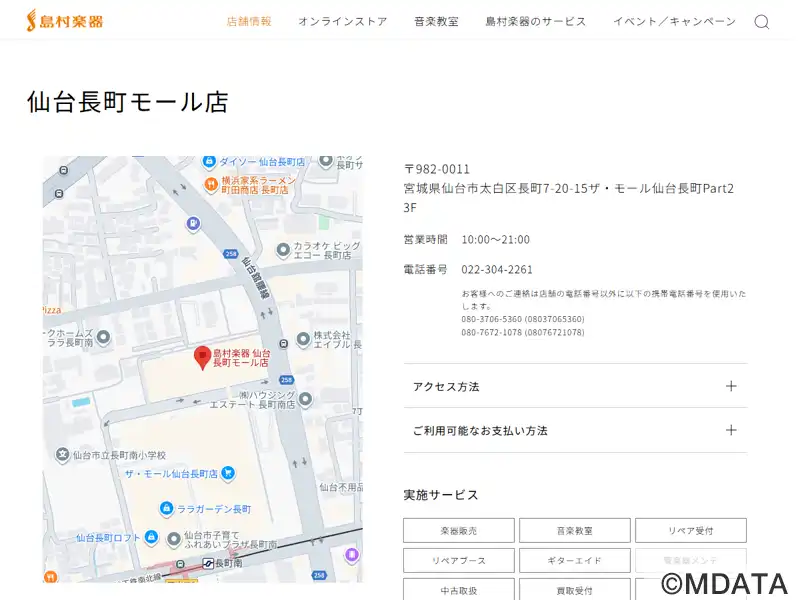Go to 音楽教室 in the top navigation
The image size is (800, 600).
436,21
